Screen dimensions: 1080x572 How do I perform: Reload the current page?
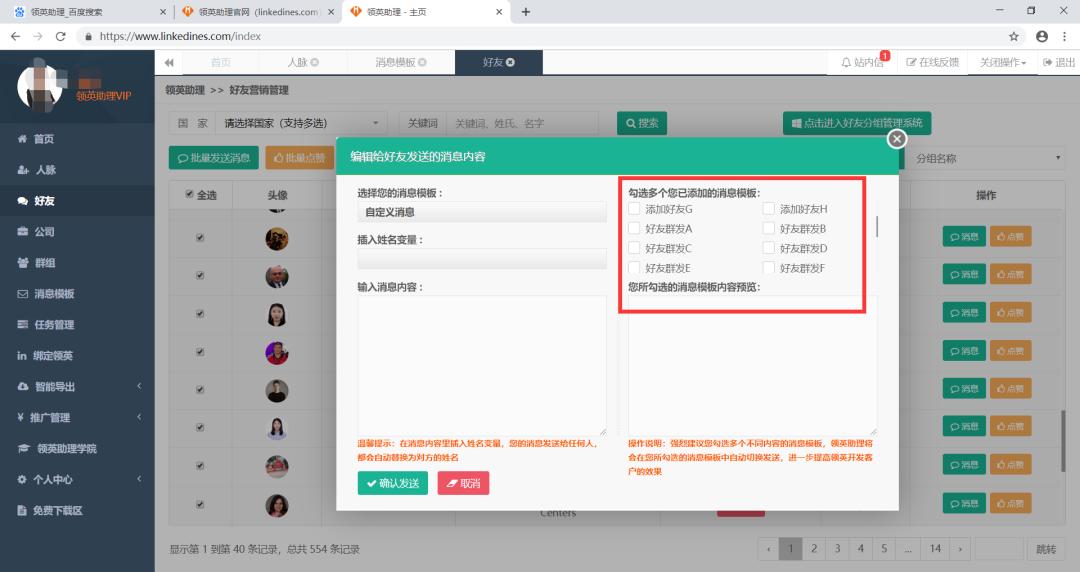click(61, 37)
